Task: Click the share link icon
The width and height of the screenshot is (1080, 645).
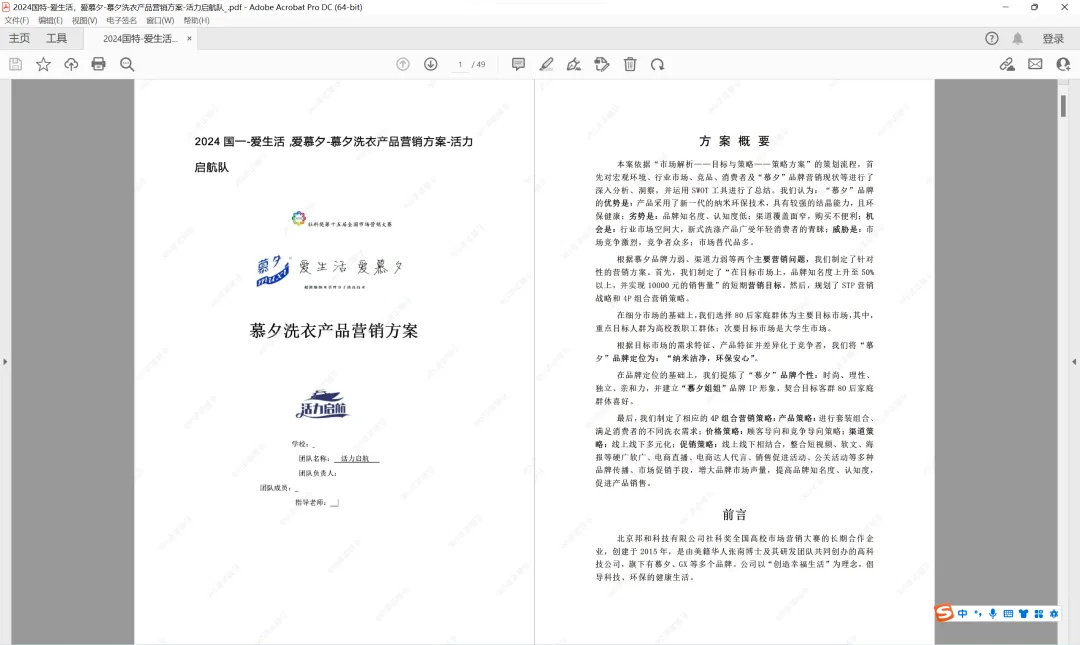Action: (x=1008, y=64)
